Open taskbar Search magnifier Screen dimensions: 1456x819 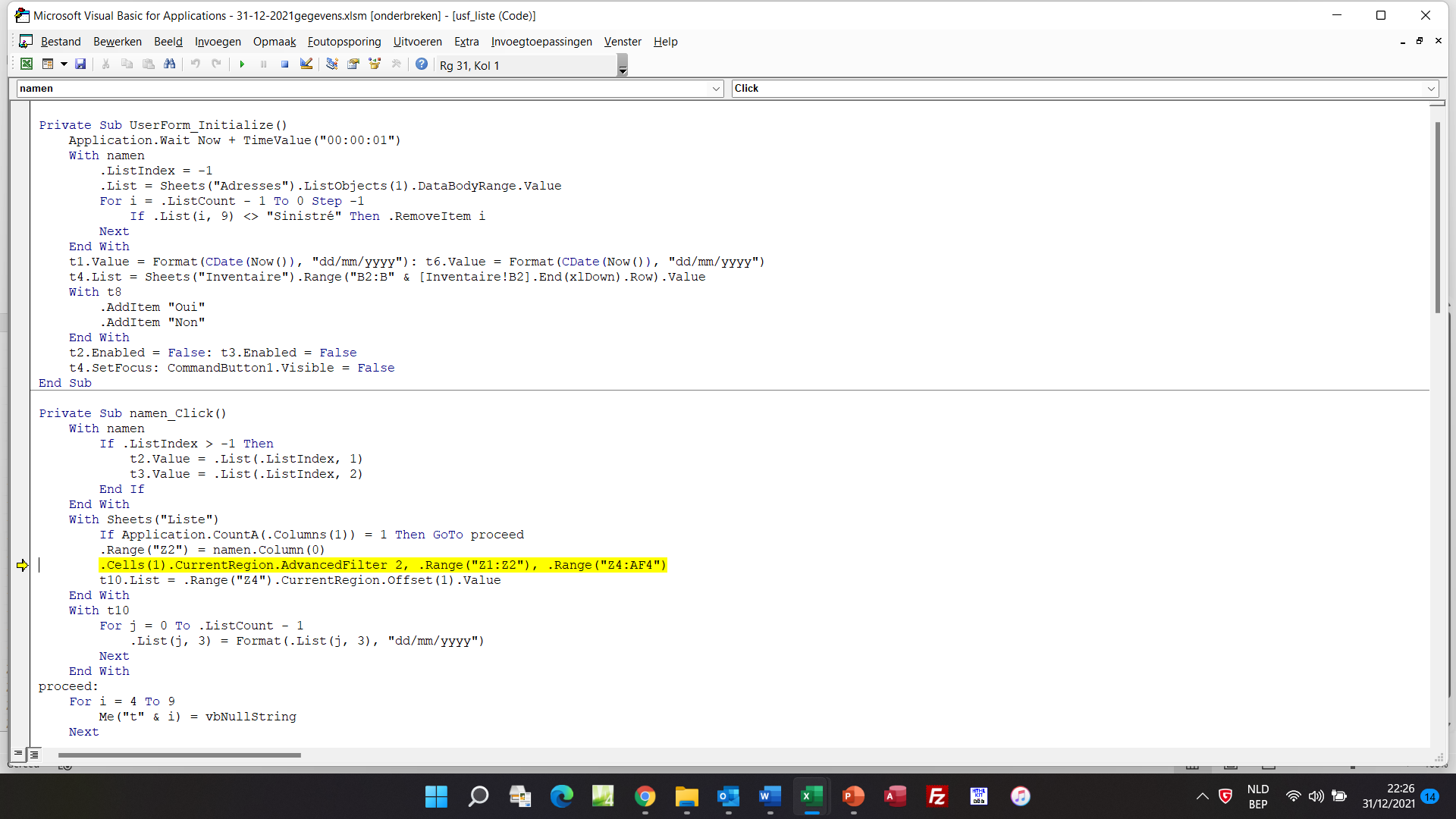479,796
